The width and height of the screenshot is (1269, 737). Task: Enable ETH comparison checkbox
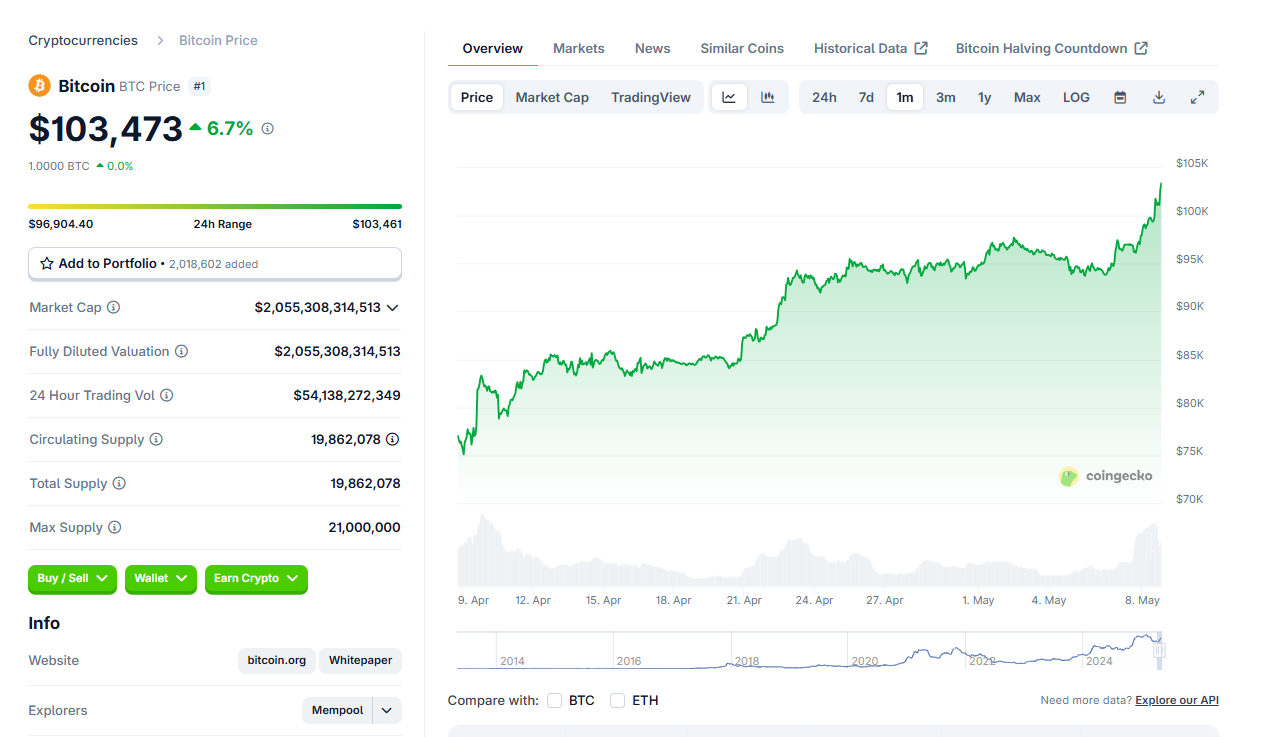click(618, 700)
